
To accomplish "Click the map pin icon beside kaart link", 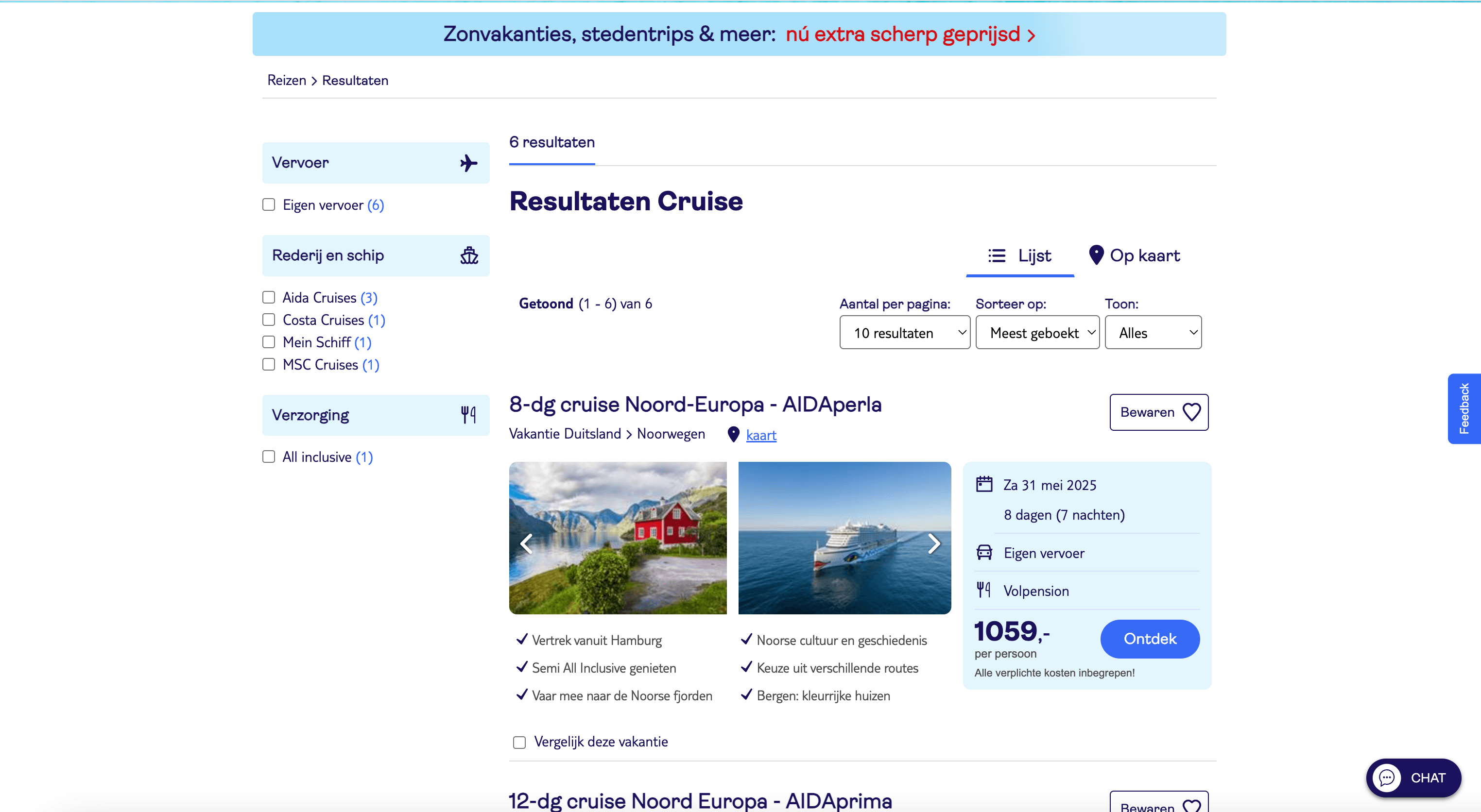I will tap(733, 435).
